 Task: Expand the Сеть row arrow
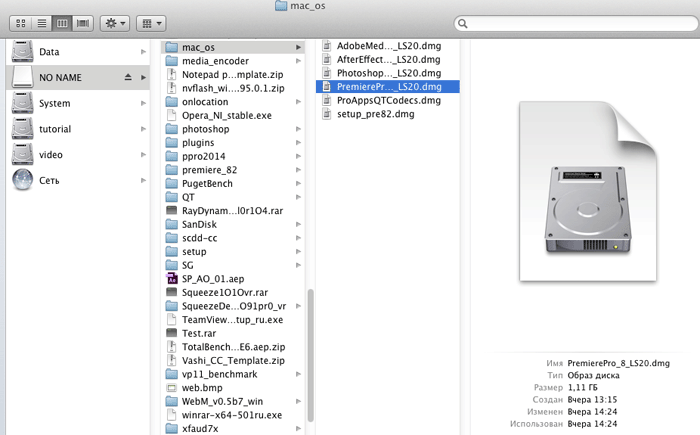point(143,180)
